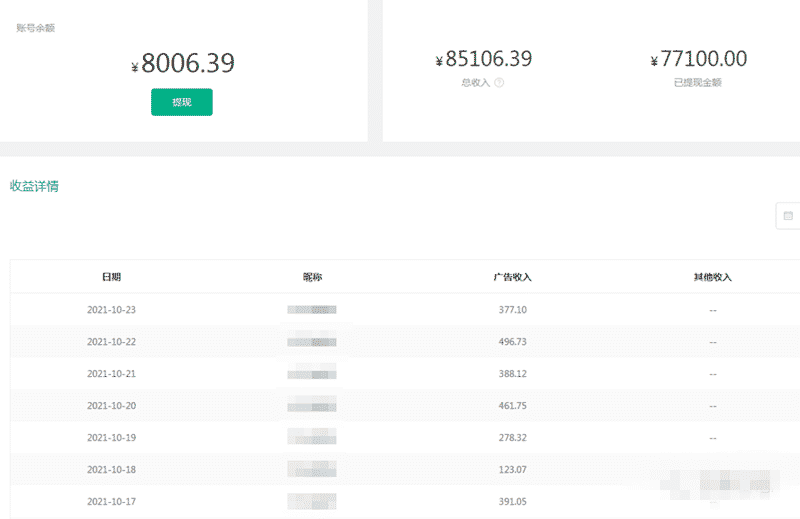
Task: Select the 2021-10-19 date cell
Action: pyautogui.click(x=111, y=438)
